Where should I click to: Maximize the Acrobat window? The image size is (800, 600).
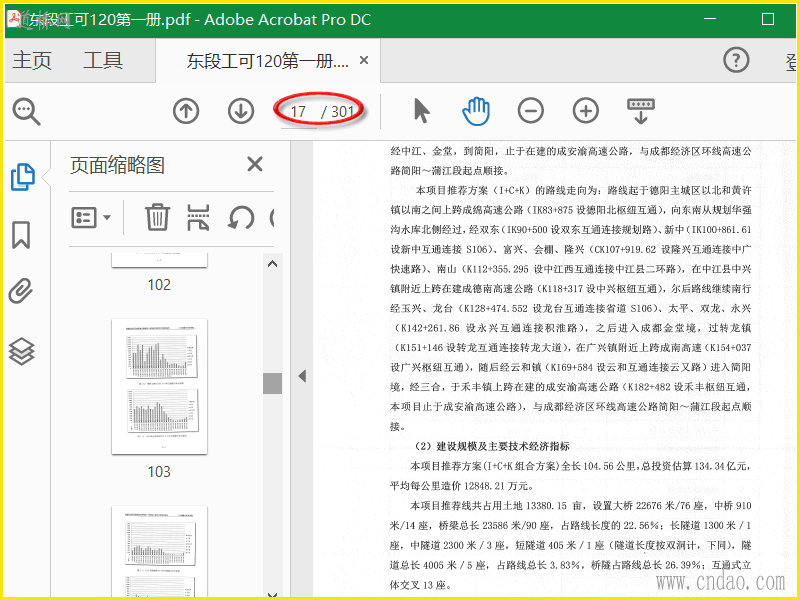pyautogui.click(x=768, y=19)
